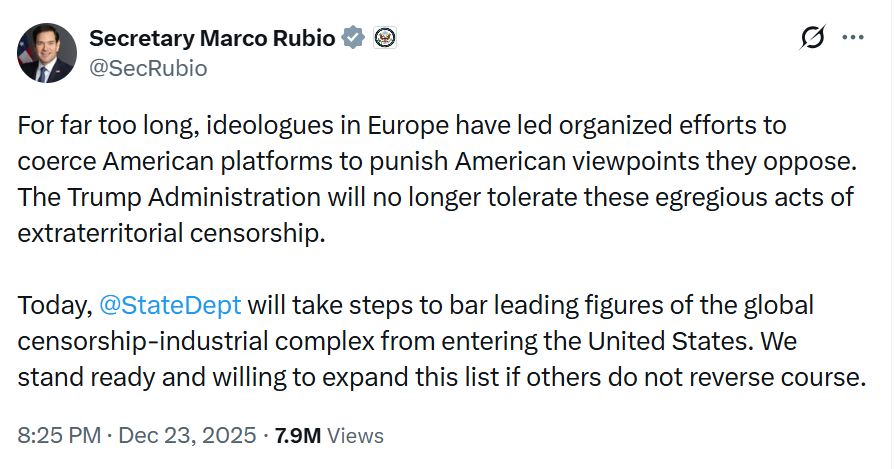Open the Grok explain icon
The image size is (895, 469).
(813, 38)
